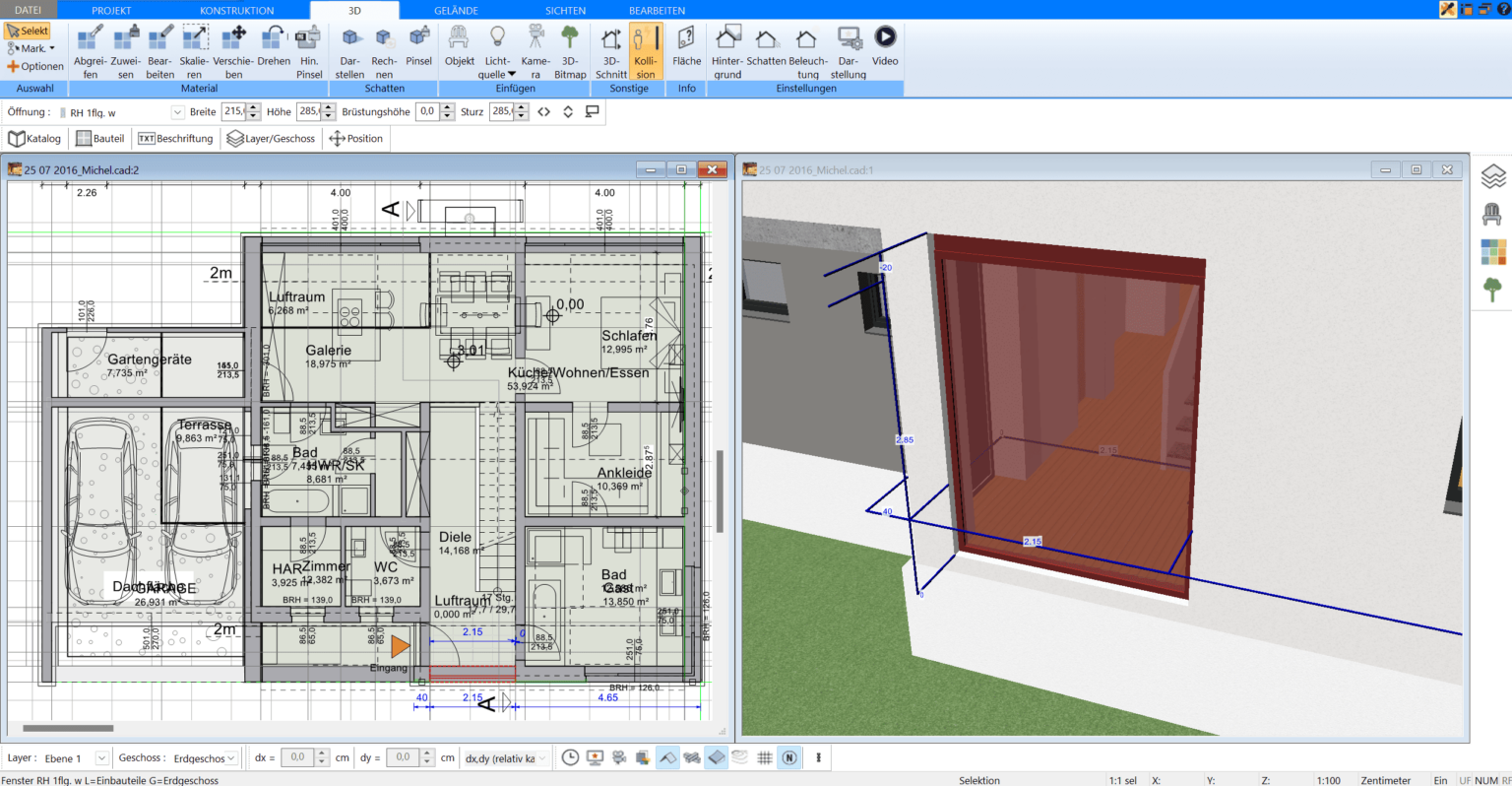This screenshot has height=786, width=1512.
Task: Open the Fläche info tool
Action: 687,45
